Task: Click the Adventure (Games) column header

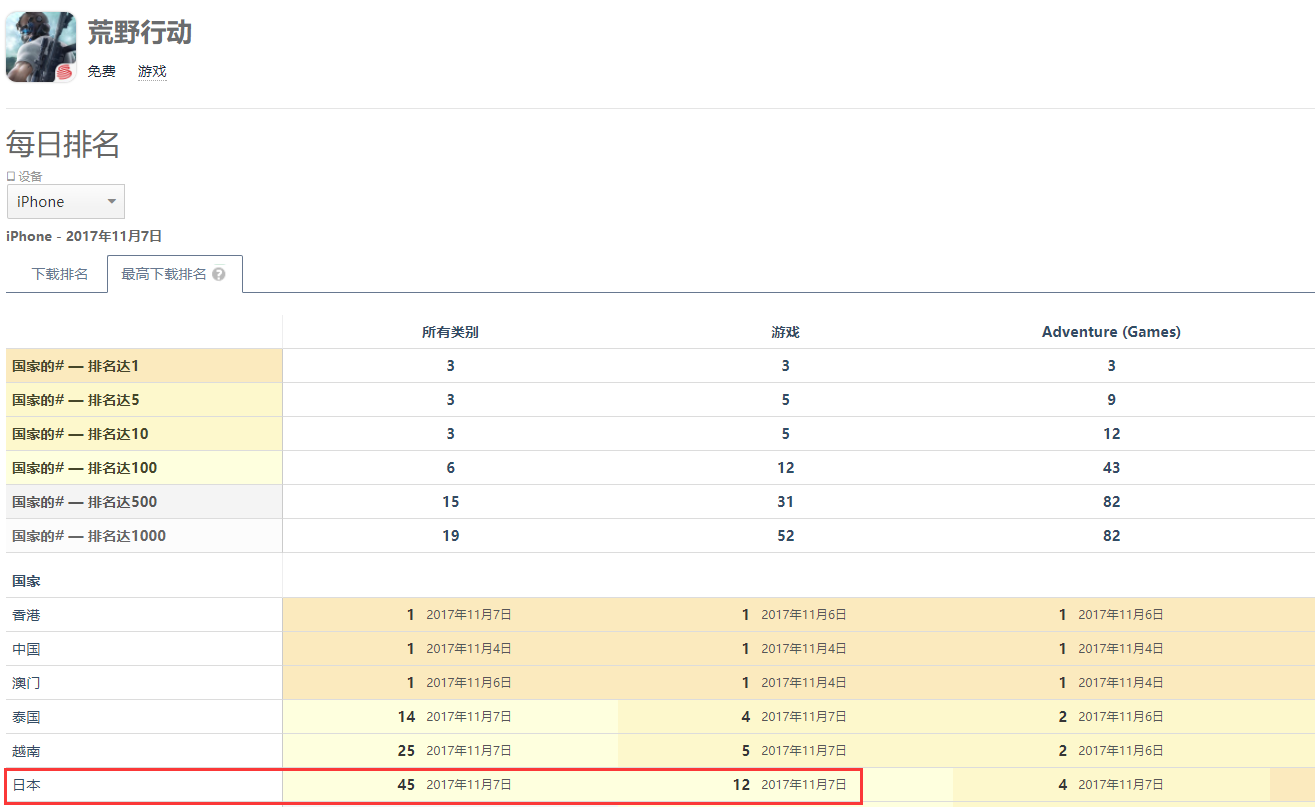Action: point(1111,332)
